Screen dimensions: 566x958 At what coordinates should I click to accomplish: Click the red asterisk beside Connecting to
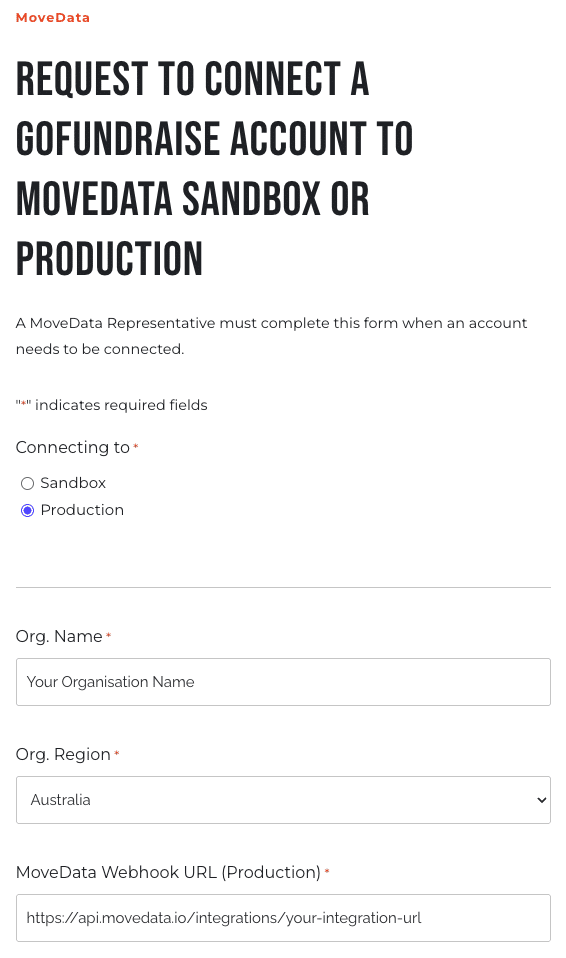(136, 447)
